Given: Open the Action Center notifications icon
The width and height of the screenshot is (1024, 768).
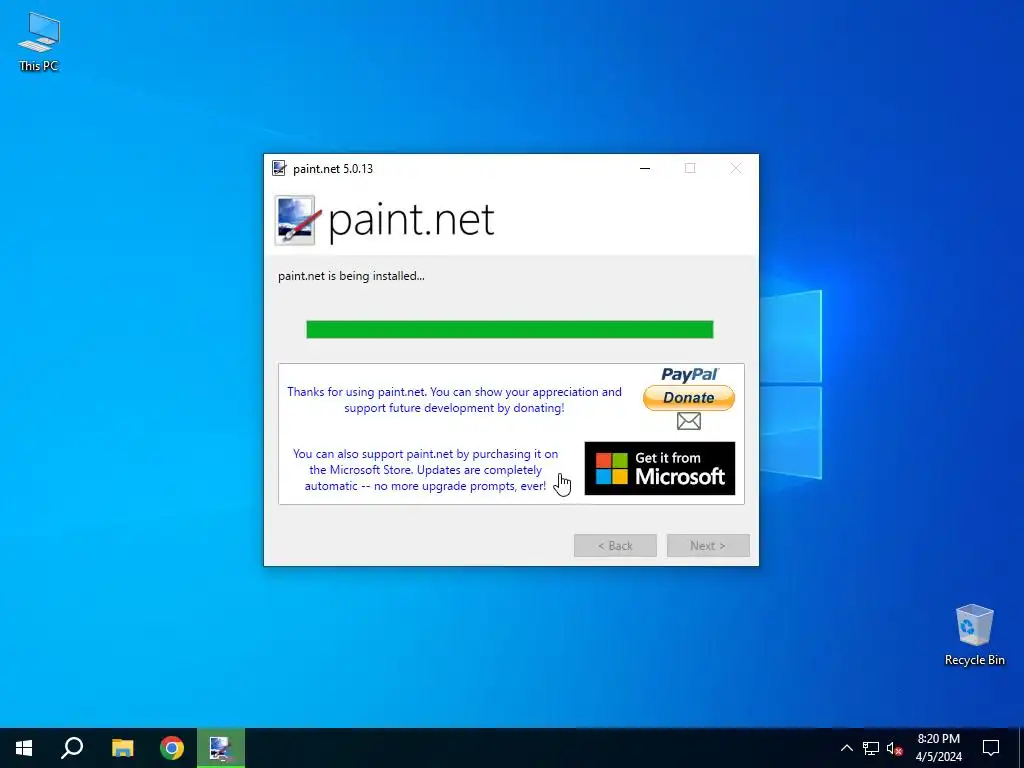Looking at the screenshot, I should point(991,748).
